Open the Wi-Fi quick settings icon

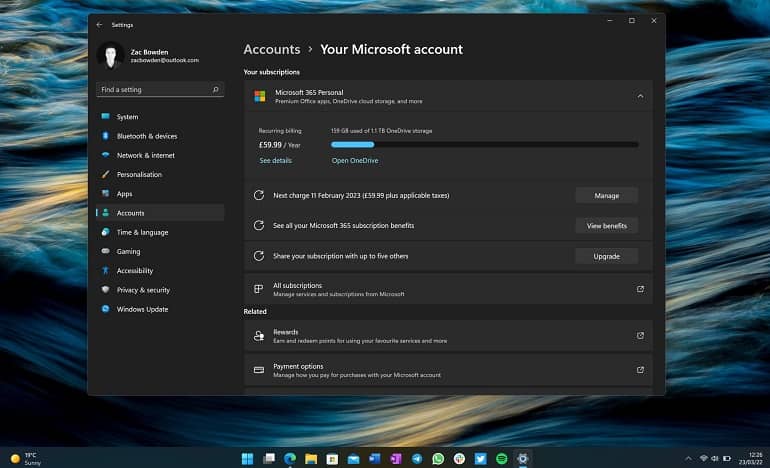[703, 459]
